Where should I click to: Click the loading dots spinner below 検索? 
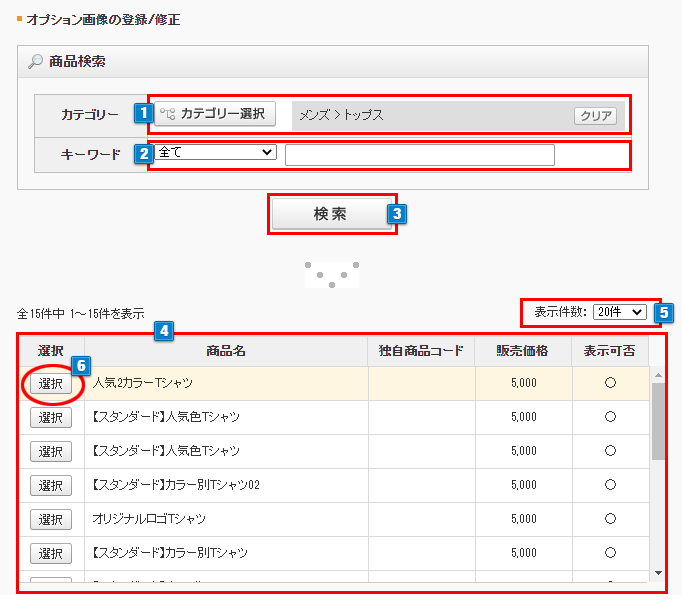[x=331, y=273]
